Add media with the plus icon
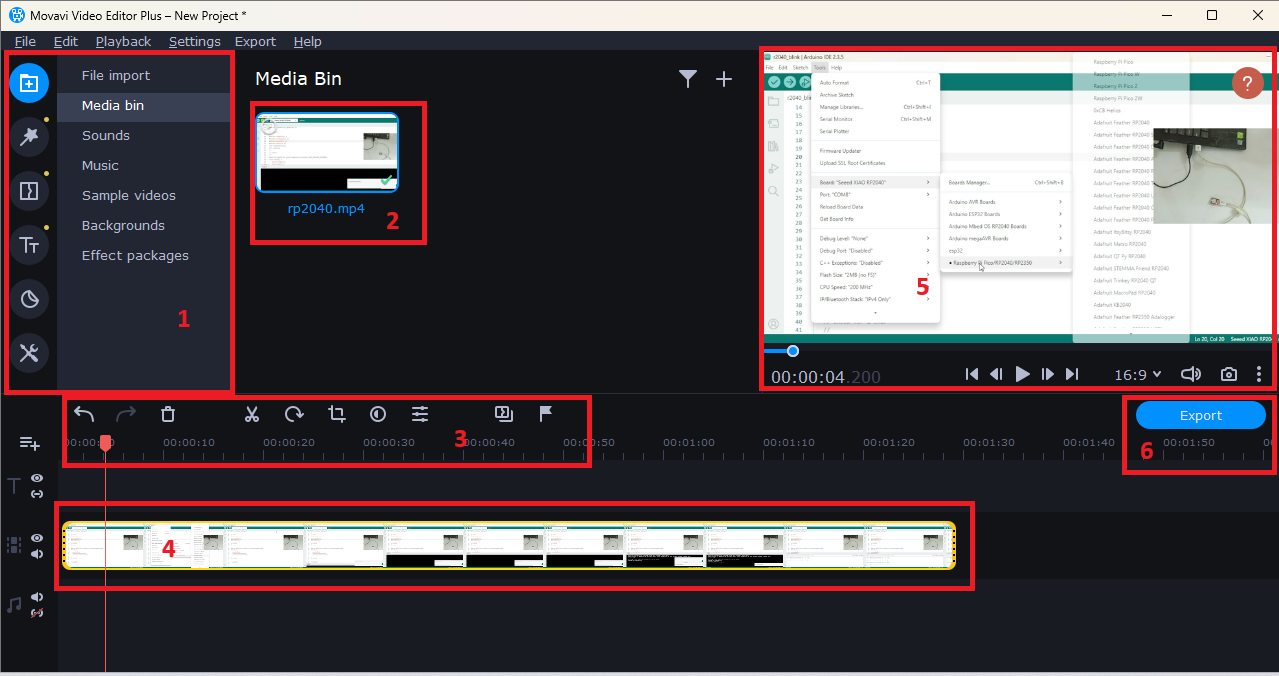 coord(725,79)
